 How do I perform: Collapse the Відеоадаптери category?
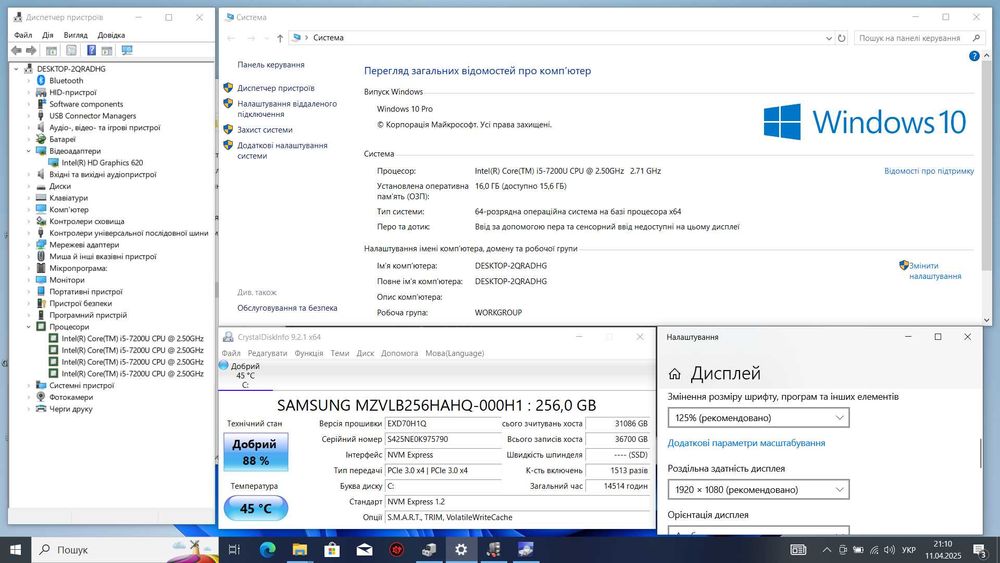29,151
